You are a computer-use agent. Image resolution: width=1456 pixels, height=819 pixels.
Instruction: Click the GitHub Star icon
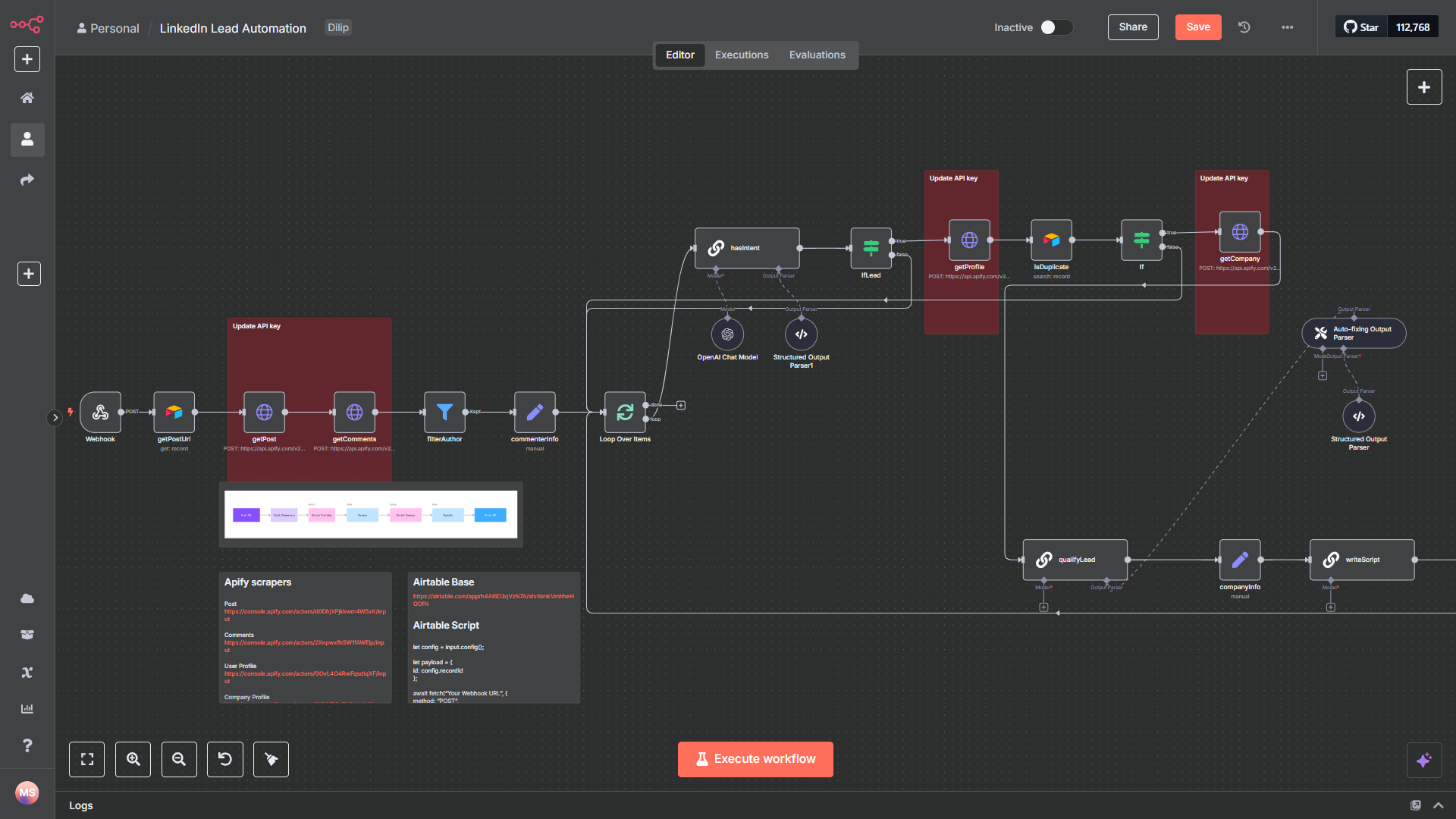1361,27
